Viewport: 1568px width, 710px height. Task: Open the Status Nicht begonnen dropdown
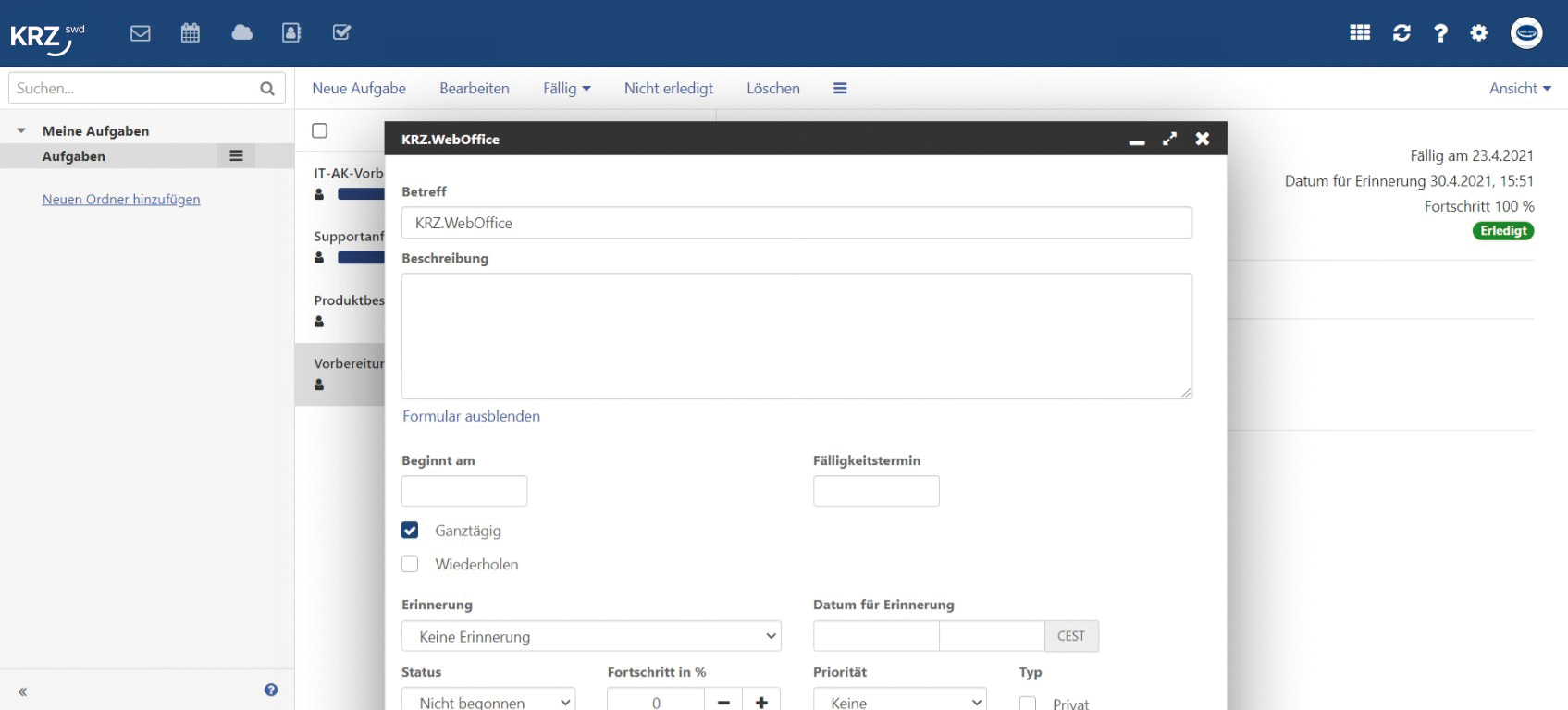click(x=488, y=701)
